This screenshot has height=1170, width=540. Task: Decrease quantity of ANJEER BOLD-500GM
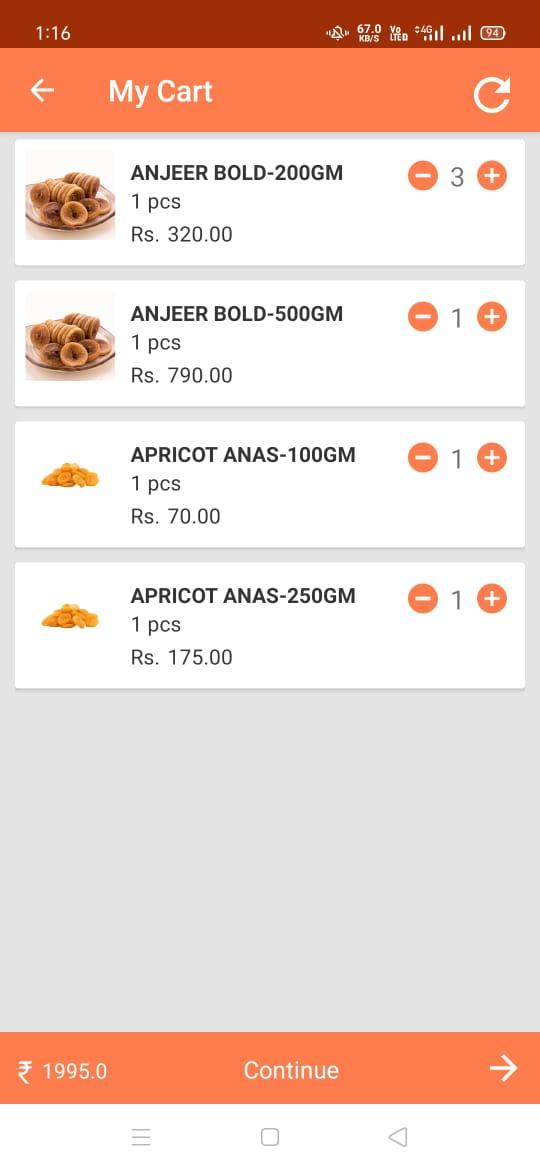422,317
